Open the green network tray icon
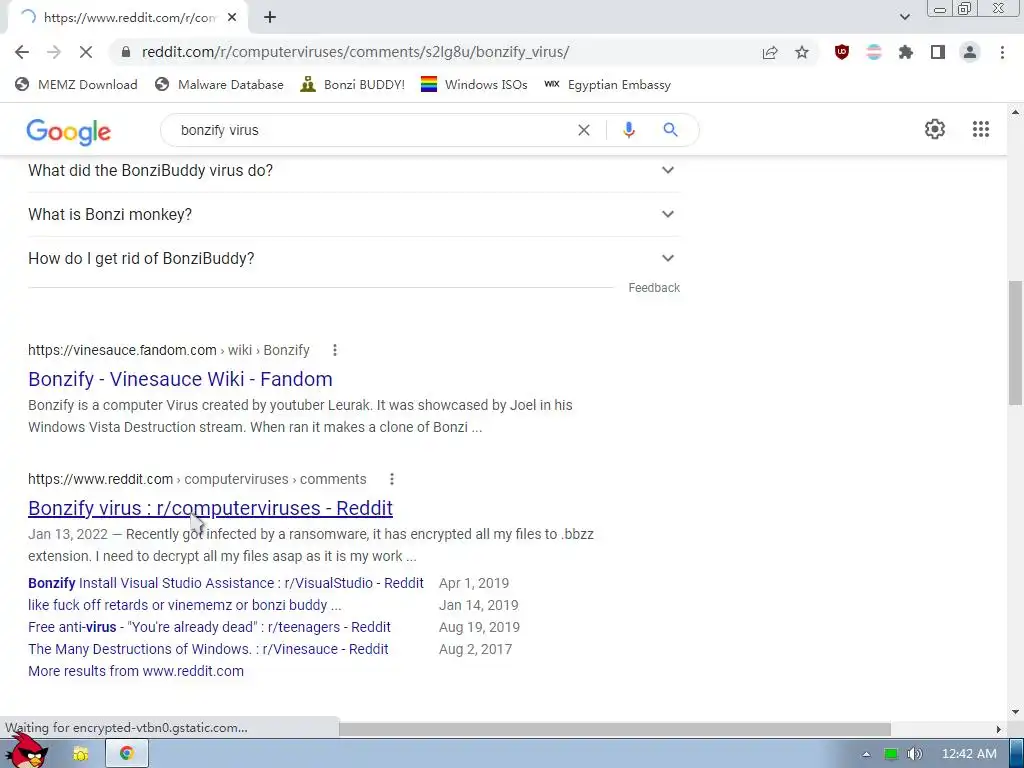 click(891, 754)
